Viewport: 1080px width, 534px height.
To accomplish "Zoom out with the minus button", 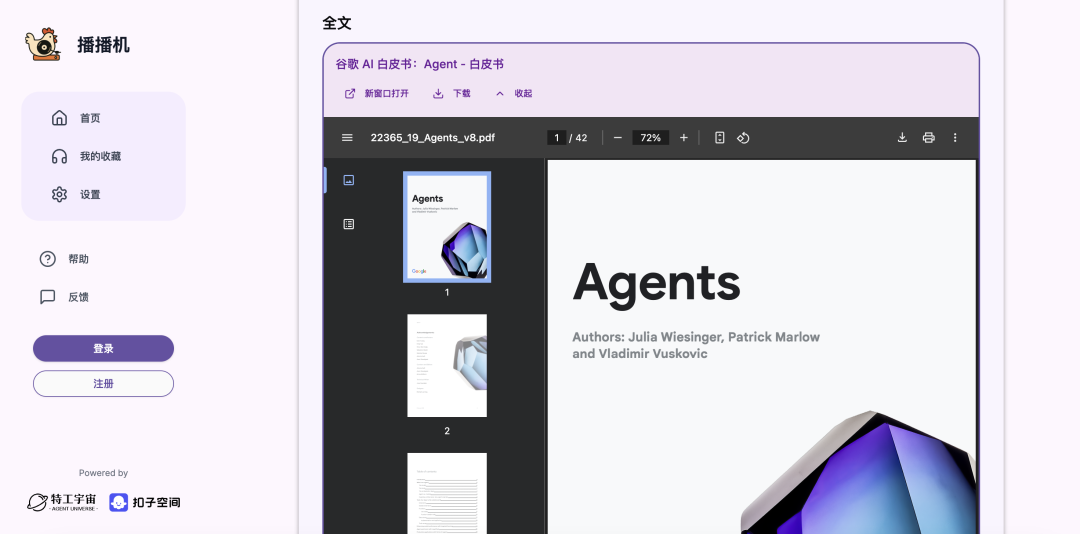I will (x=618, y=138).
